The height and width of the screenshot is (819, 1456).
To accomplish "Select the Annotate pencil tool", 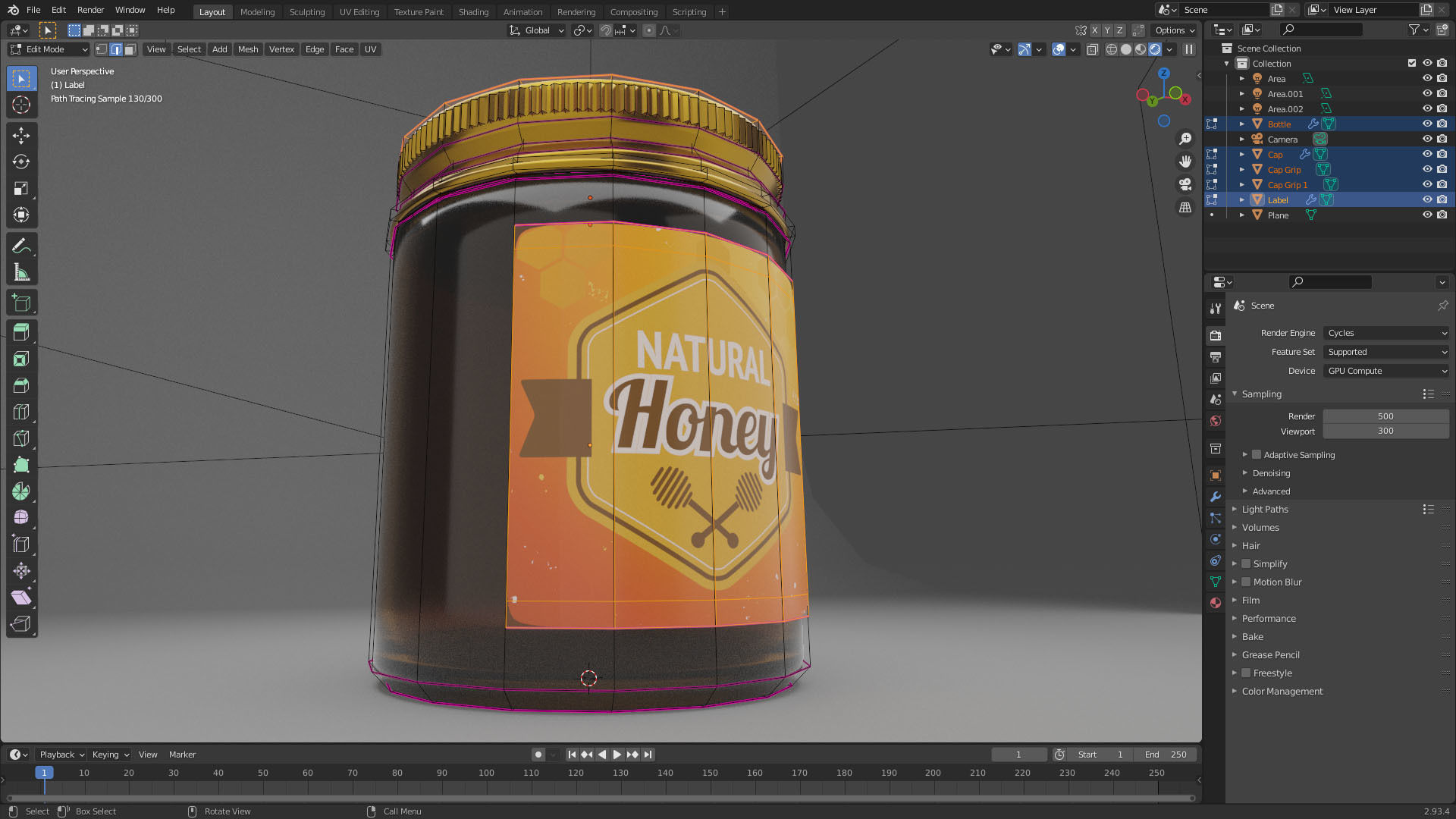I will point(21,246).
